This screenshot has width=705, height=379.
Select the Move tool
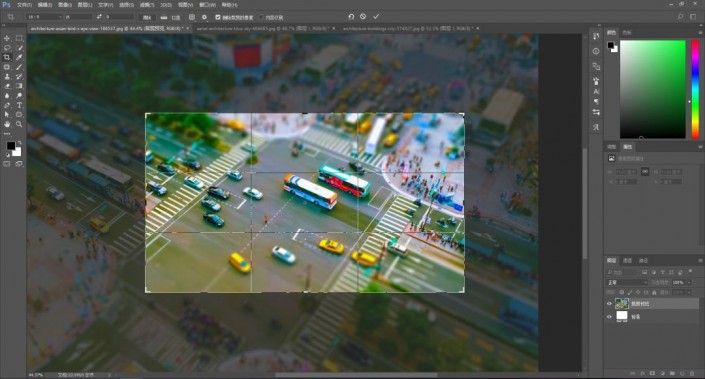pos(7,38)
